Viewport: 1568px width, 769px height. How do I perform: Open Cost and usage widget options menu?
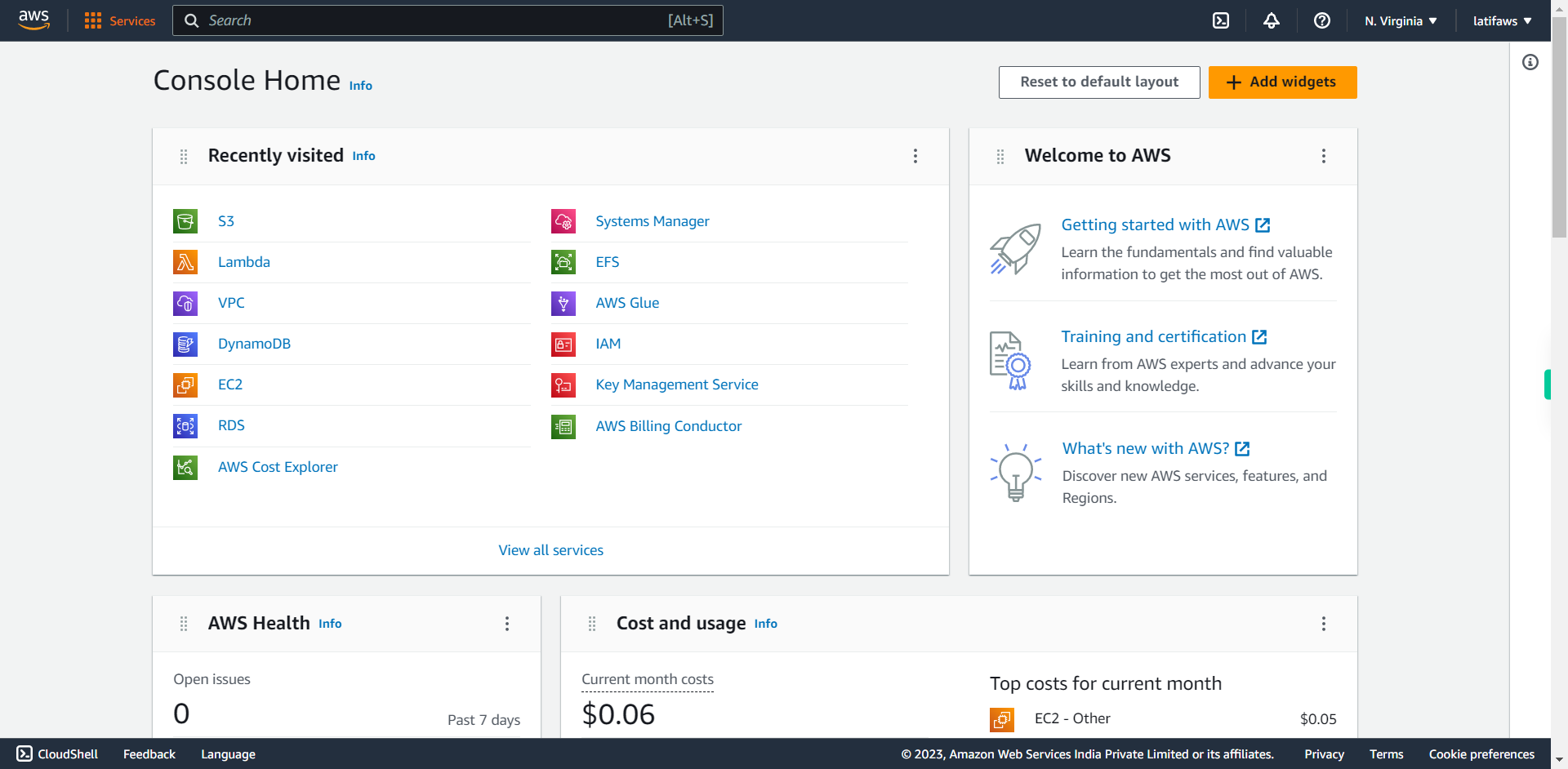tap(1324, 624)
